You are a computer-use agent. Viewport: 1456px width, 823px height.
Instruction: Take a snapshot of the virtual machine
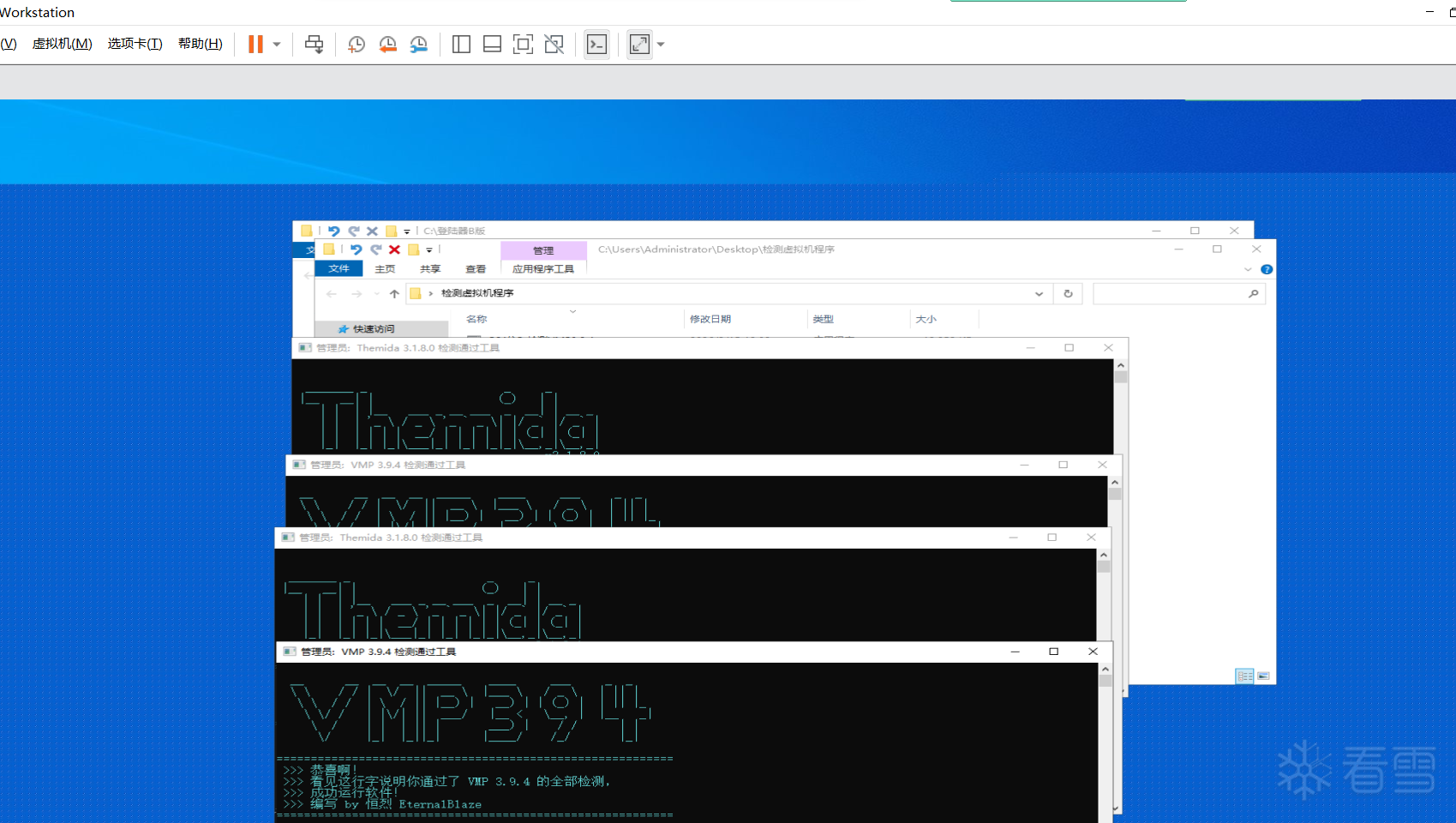(357, 45)
